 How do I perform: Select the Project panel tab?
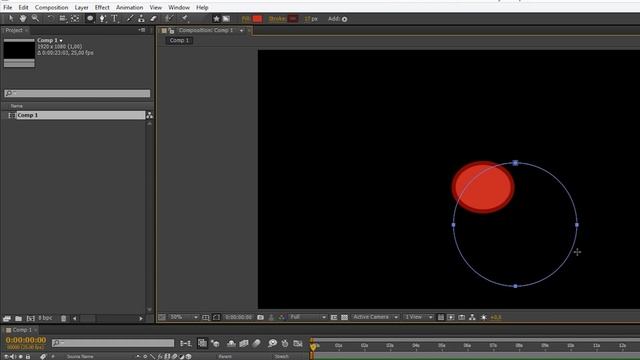[x=14, y=30]
